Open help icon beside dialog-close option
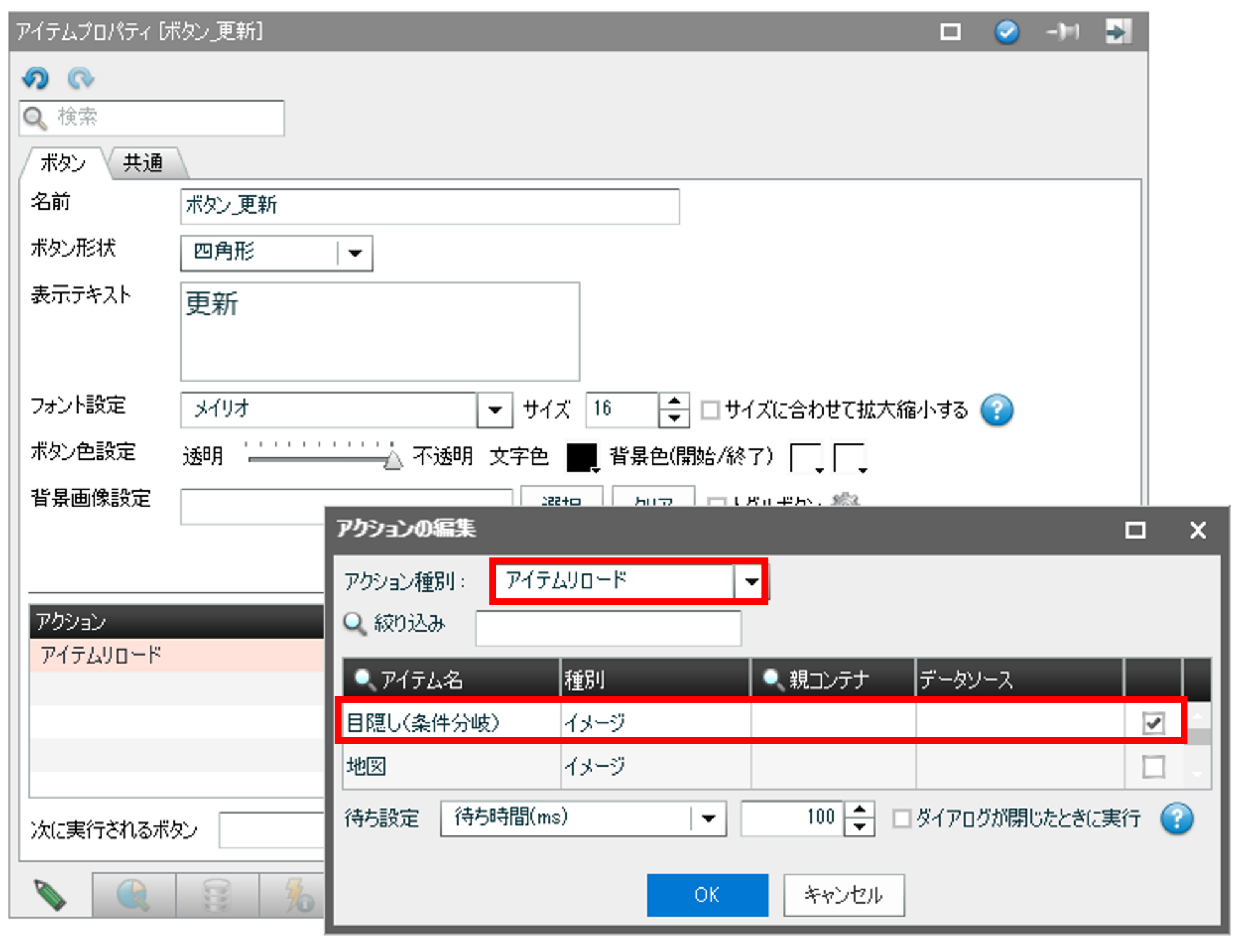 coord(1177,818)
